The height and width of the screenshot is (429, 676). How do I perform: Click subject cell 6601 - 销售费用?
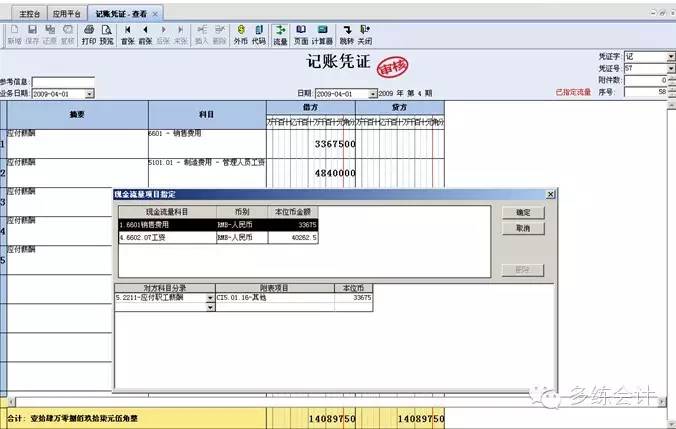tap(207, 144)
